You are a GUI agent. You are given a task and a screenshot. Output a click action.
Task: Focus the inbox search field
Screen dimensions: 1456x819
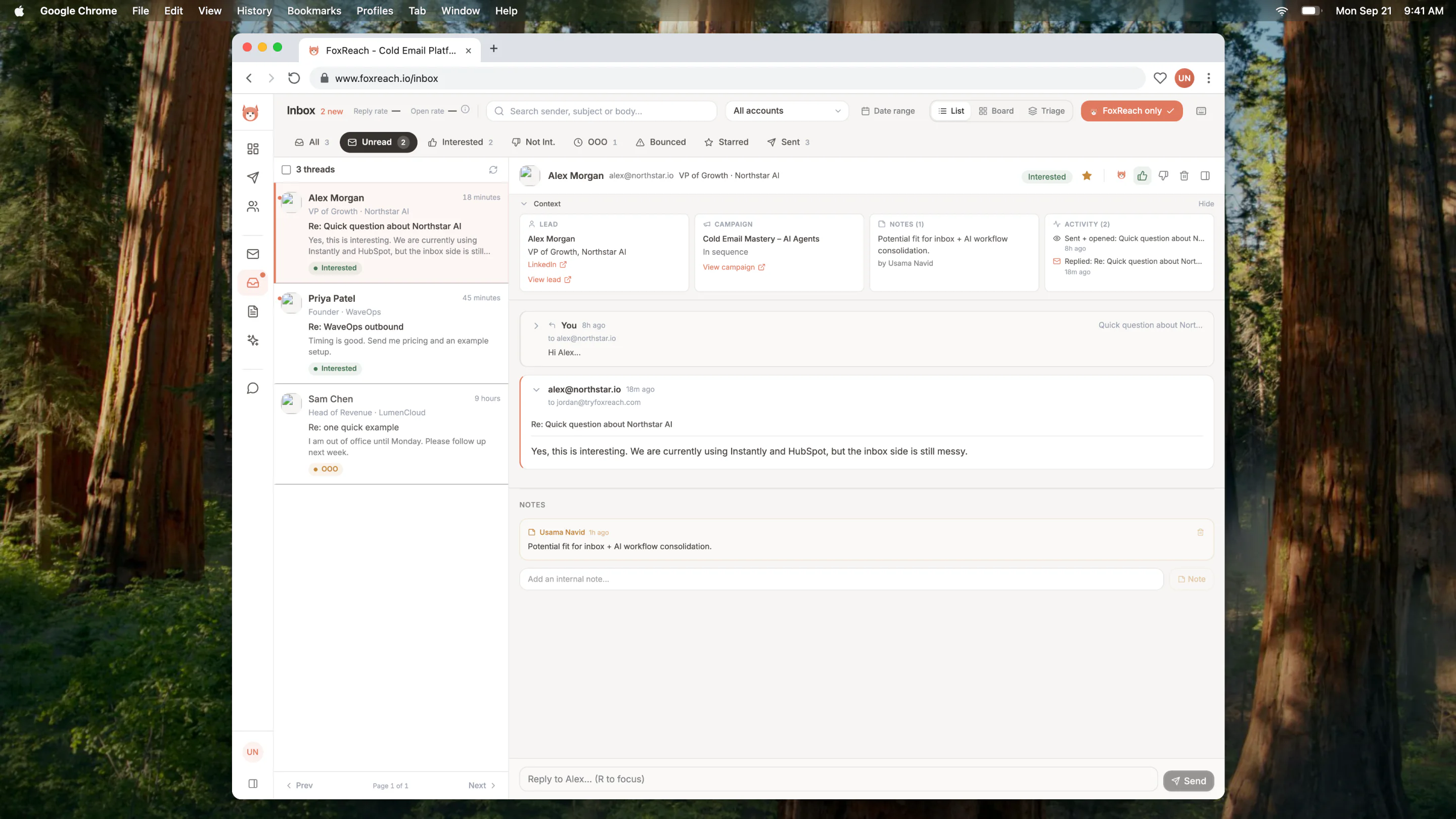click(x=602, y=111)
